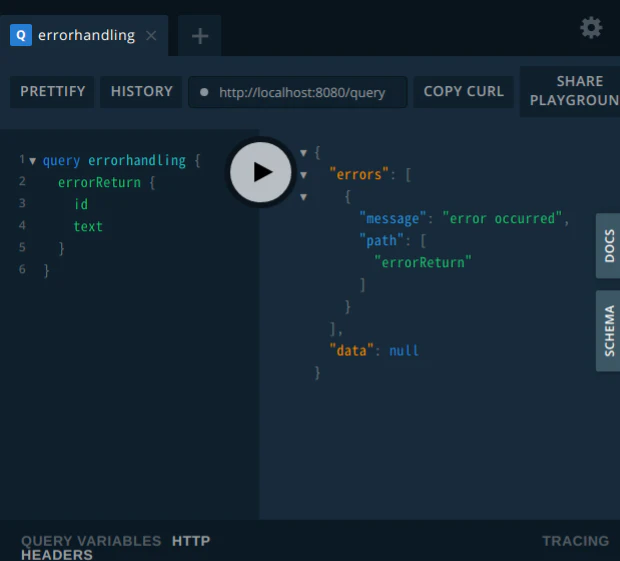Collapse query at line 1 fold arrow

tap(32, 161)
